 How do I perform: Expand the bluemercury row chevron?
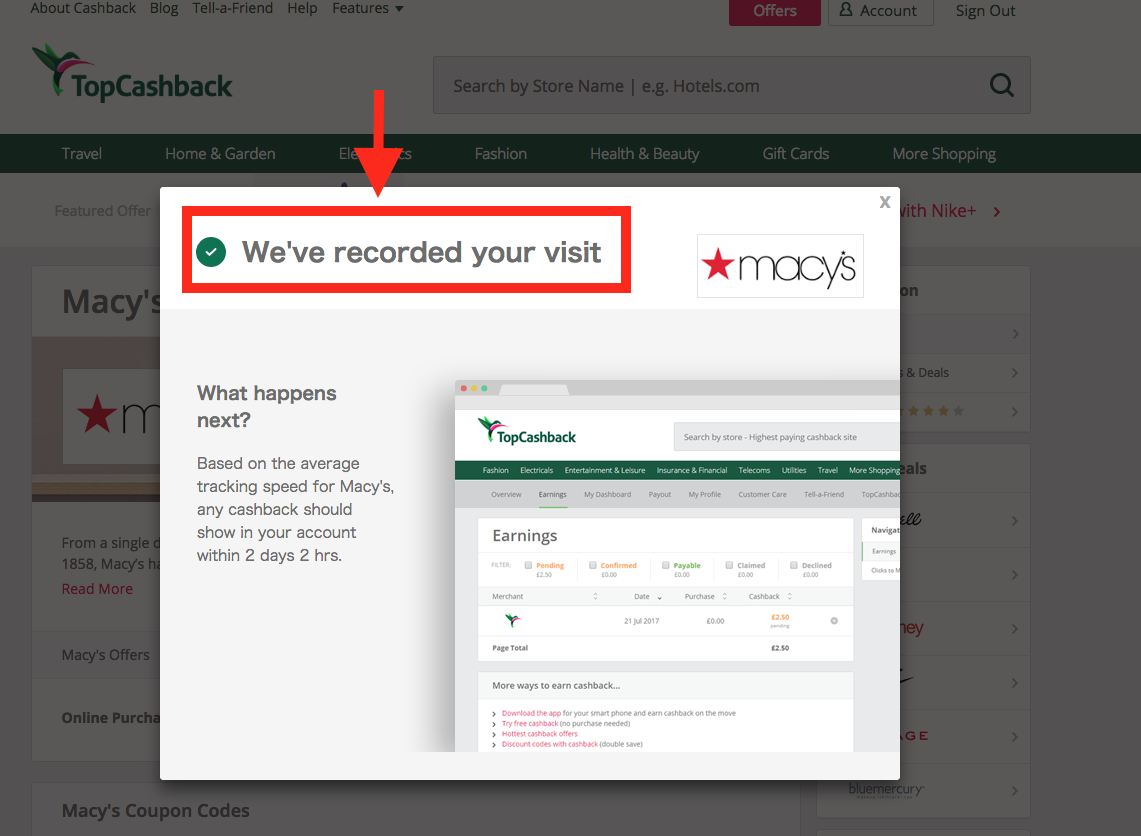click(1015, 791)
